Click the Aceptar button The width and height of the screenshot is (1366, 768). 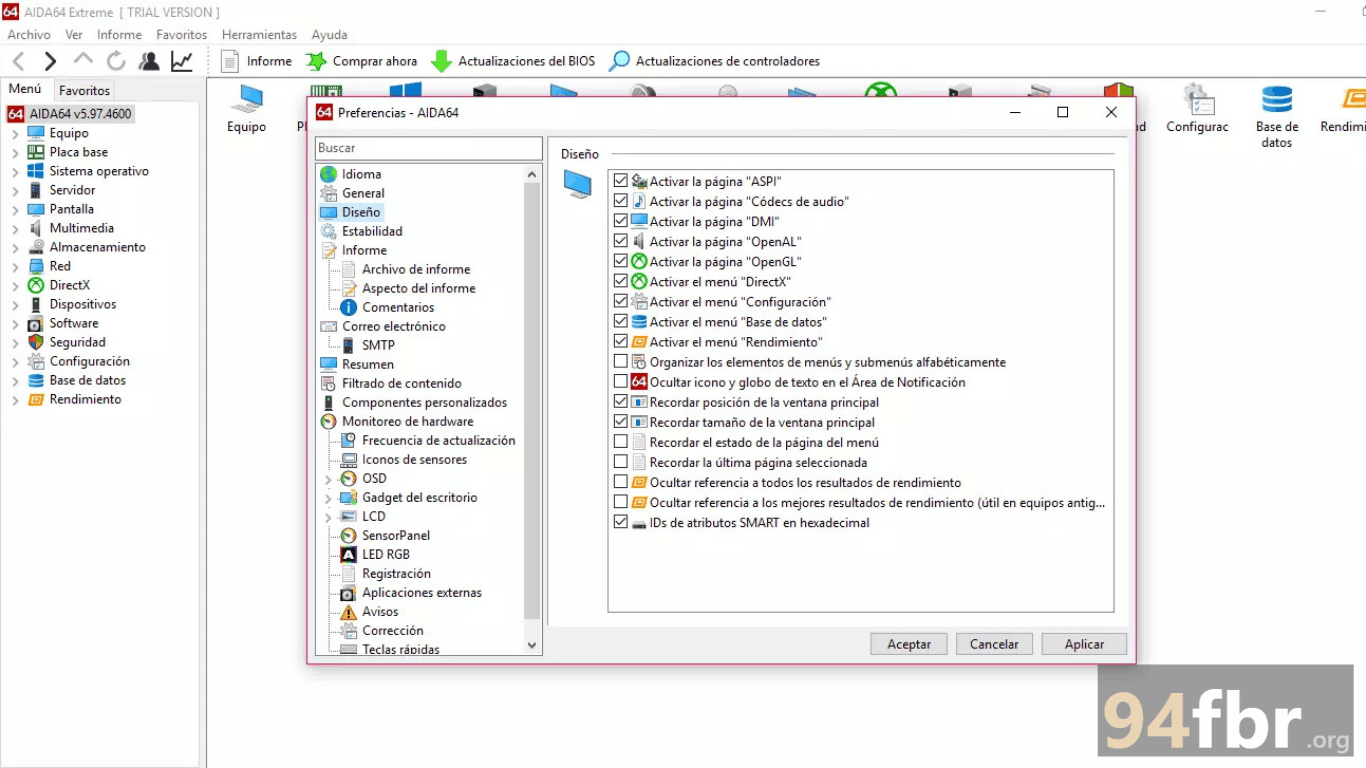[909, 644]
